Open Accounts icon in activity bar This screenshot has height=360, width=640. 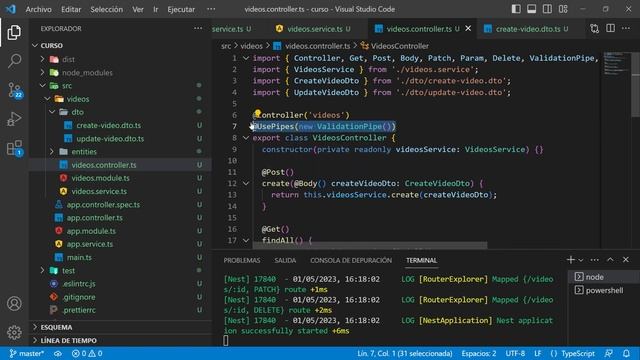point(14,304)
